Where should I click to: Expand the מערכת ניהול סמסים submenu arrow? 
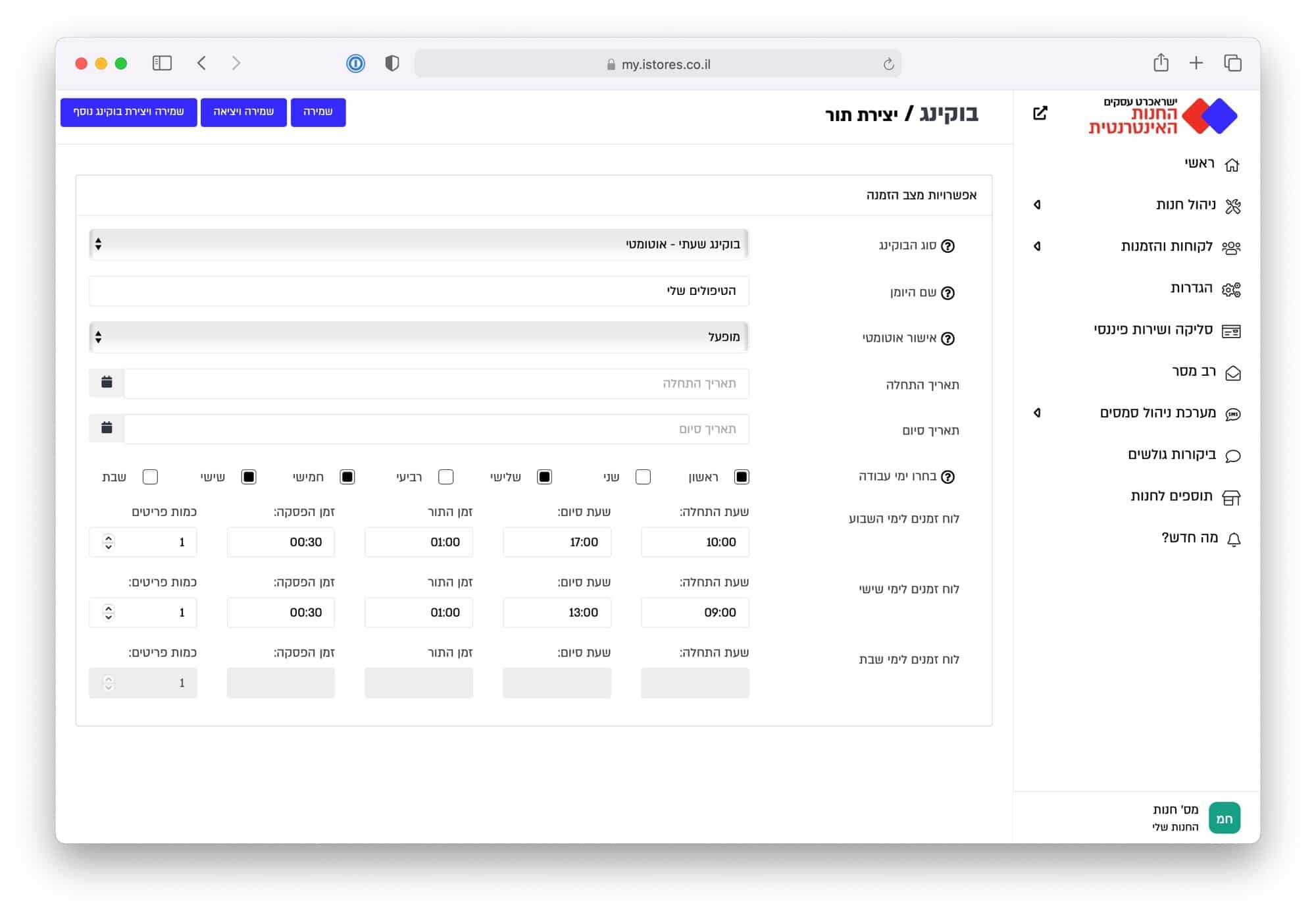[x=1037, y=413]
